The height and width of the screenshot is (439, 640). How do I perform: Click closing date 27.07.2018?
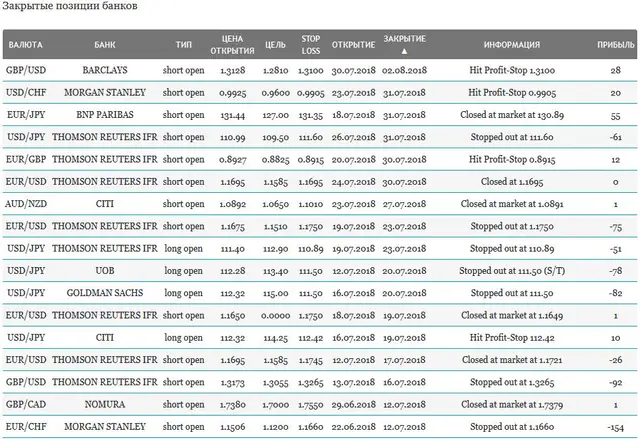coord(404,204)
